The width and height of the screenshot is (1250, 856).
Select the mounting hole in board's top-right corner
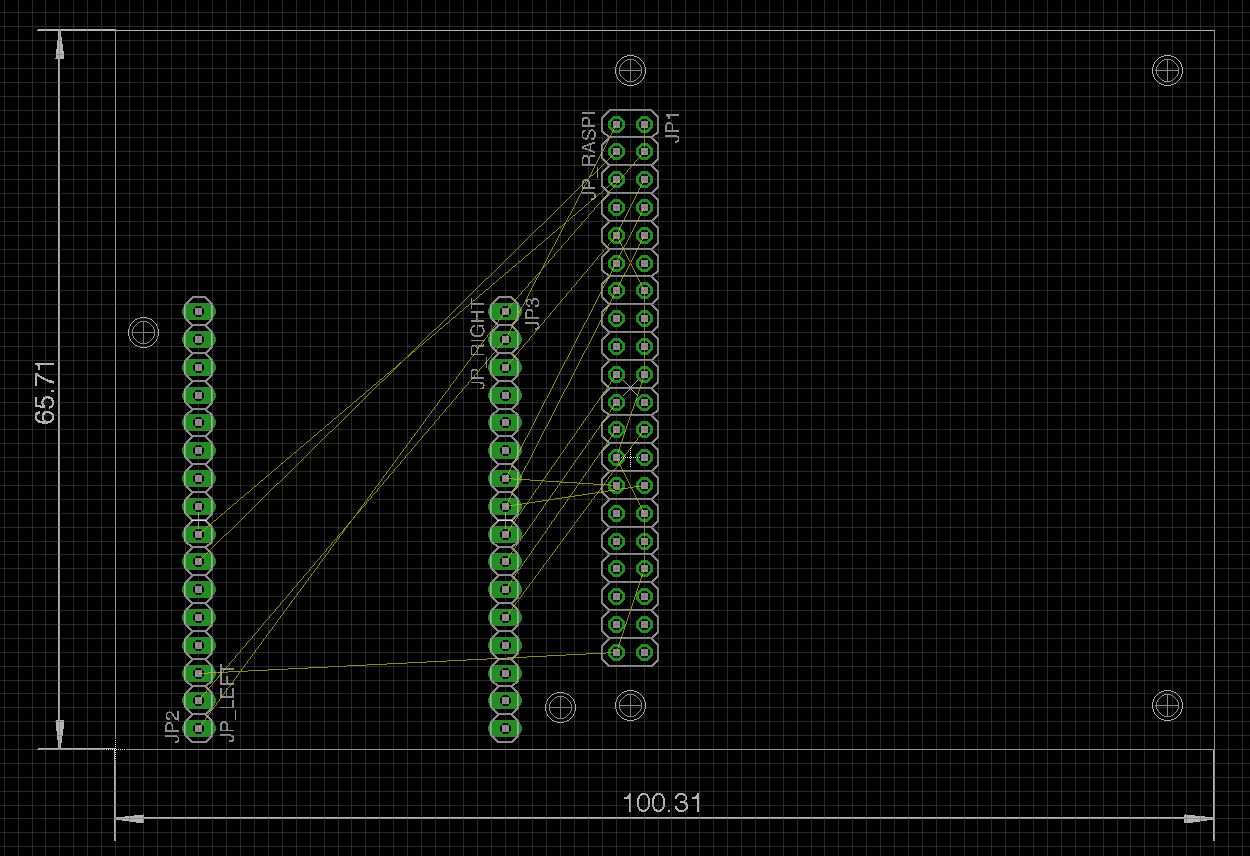(1168, 70)
